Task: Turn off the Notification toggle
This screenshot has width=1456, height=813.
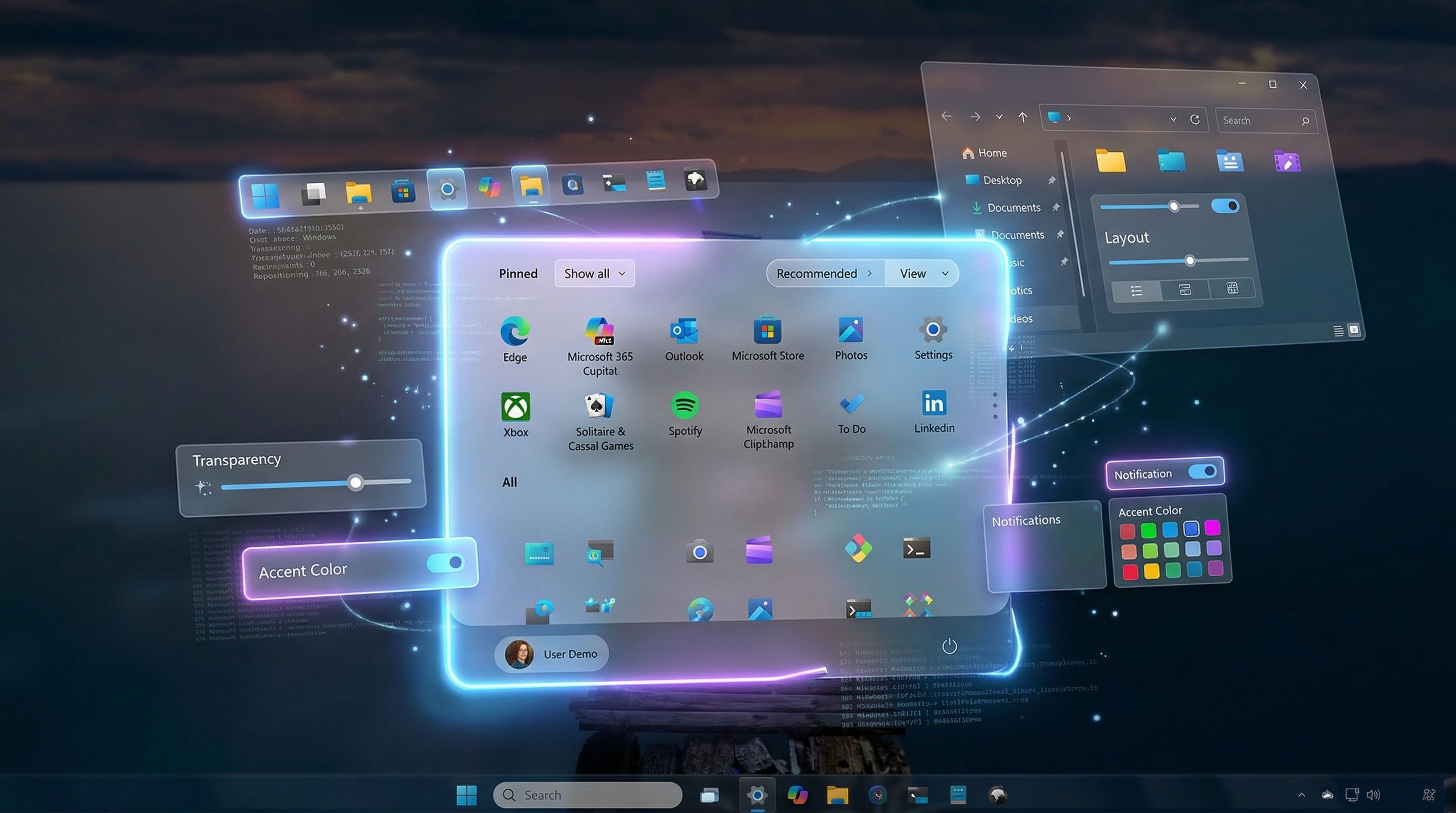Action: (x=1202, y=472)
